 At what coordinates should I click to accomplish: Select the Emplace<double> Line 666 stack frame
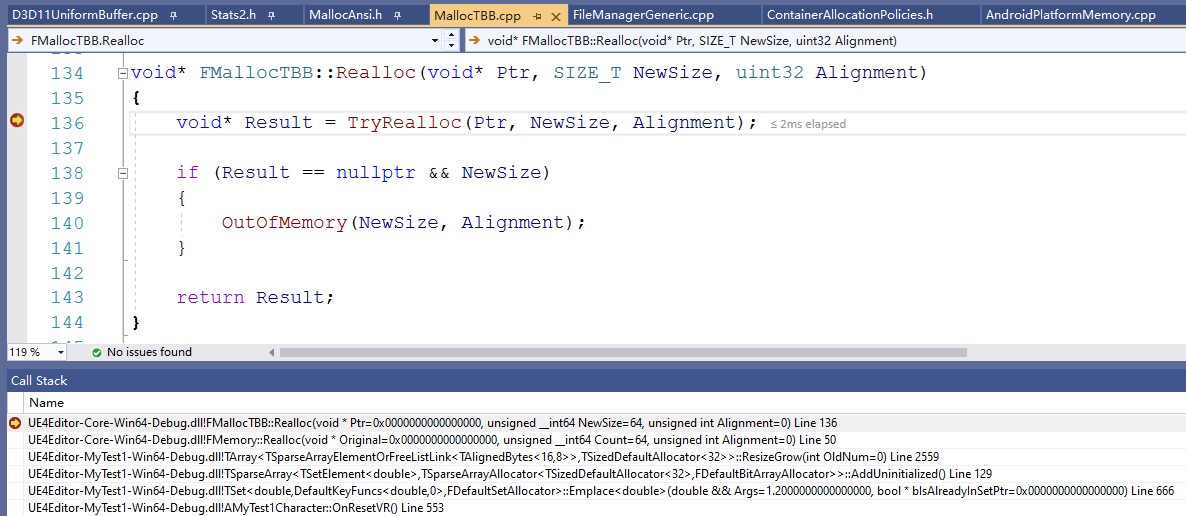pyautogui.click(x=601, y=490)
